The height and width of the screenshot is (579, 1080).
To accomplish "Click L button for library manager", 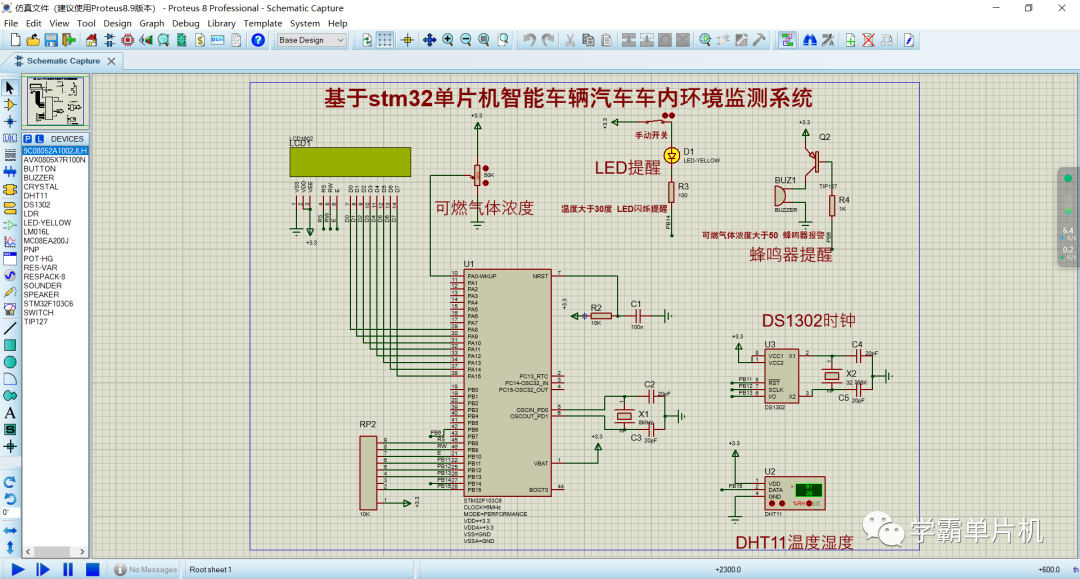I will coord(39,139).
